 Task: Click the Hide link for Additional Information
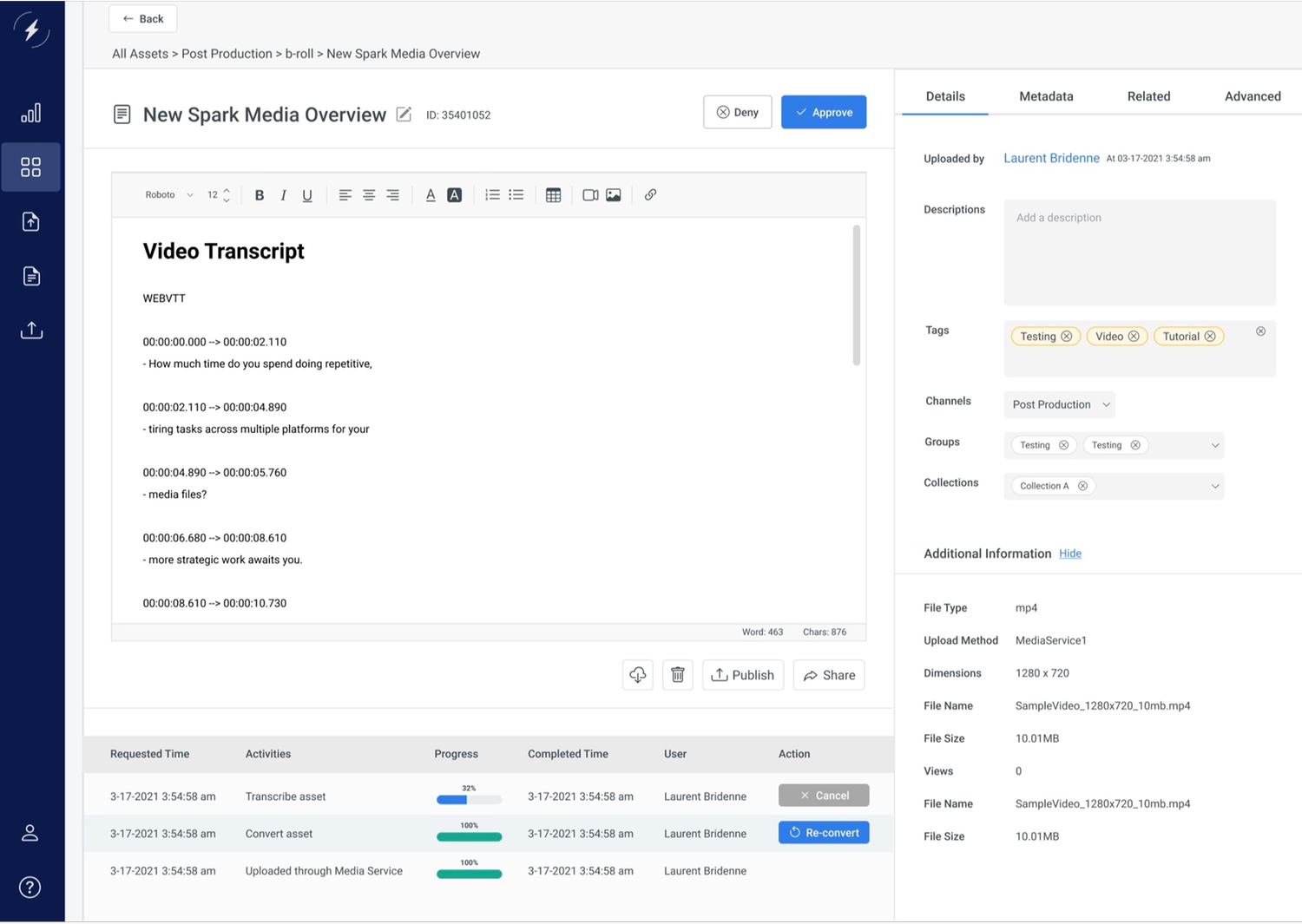1070,554
